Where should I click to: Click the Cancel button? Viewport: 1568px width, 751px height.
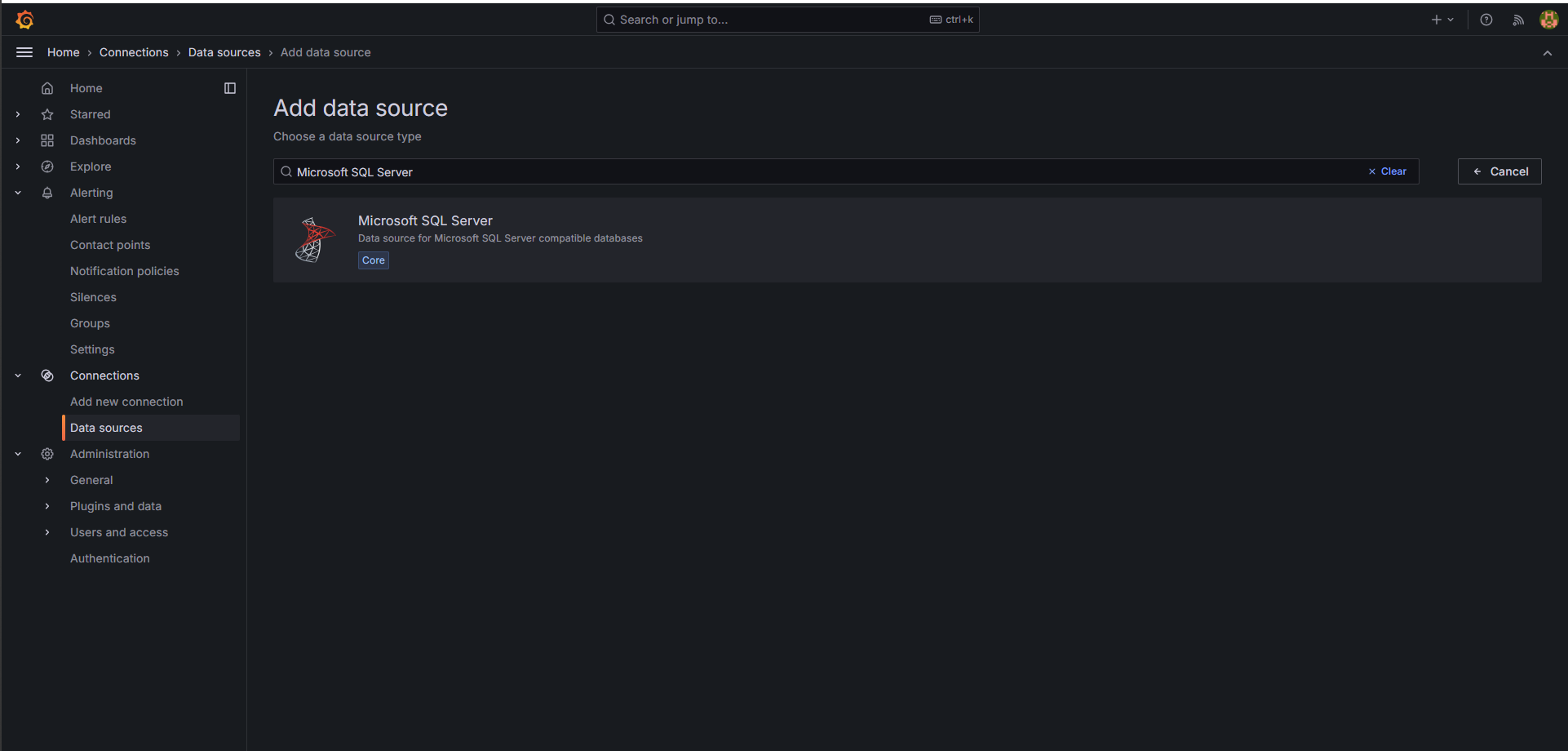coord(1499,171)
